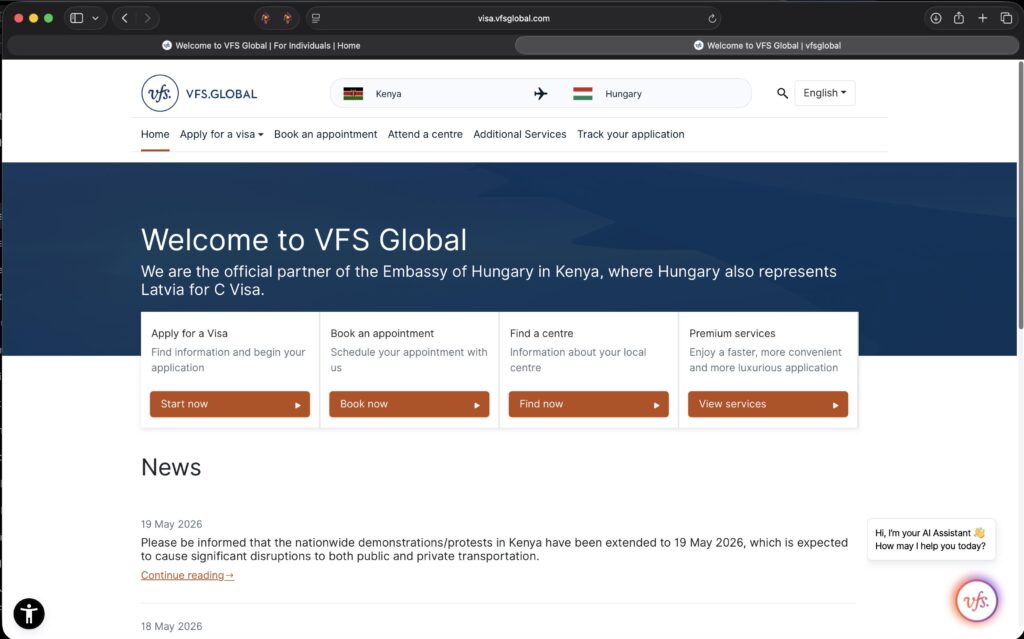This screenshot has width=1024, height=639.
Task: Click the News heading
Action: coord(171,467)
